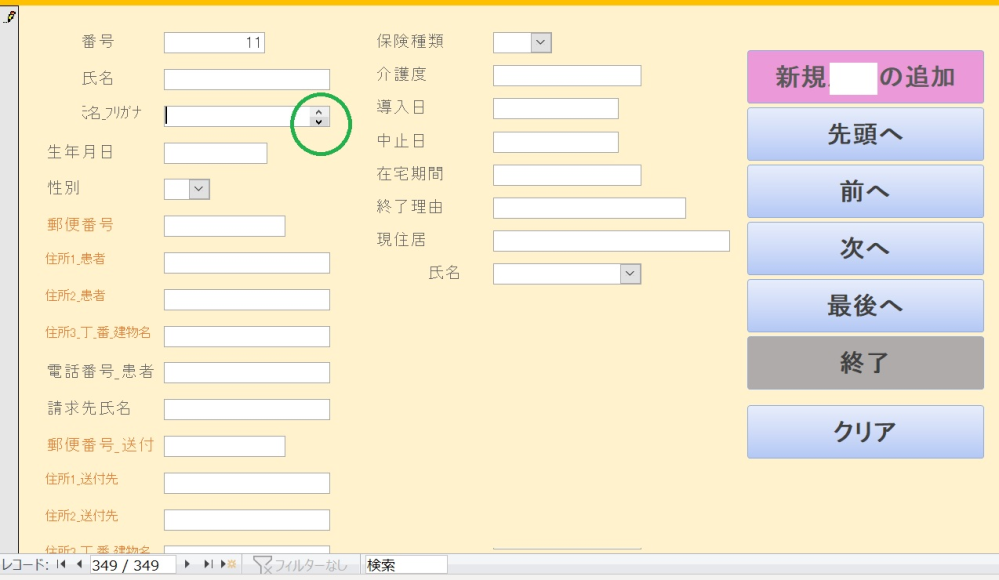Screen dimensions: 999x580
Task: Click the 番号 field showing 11
Action: tap(214, 43)
